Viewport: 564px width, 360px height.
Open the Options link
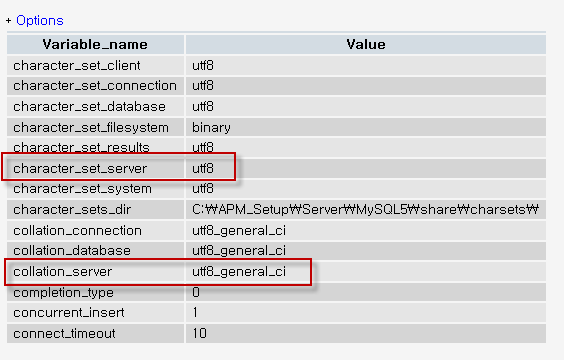(x=40, y=20)
